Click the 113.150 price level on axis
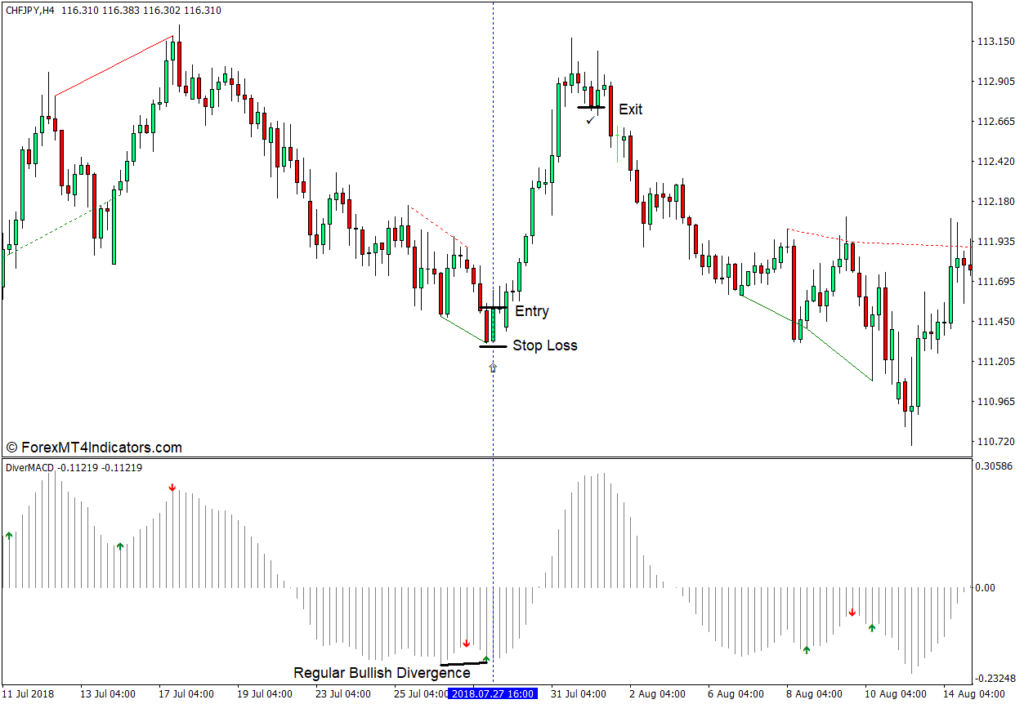1024x704 pixels. 995,42
